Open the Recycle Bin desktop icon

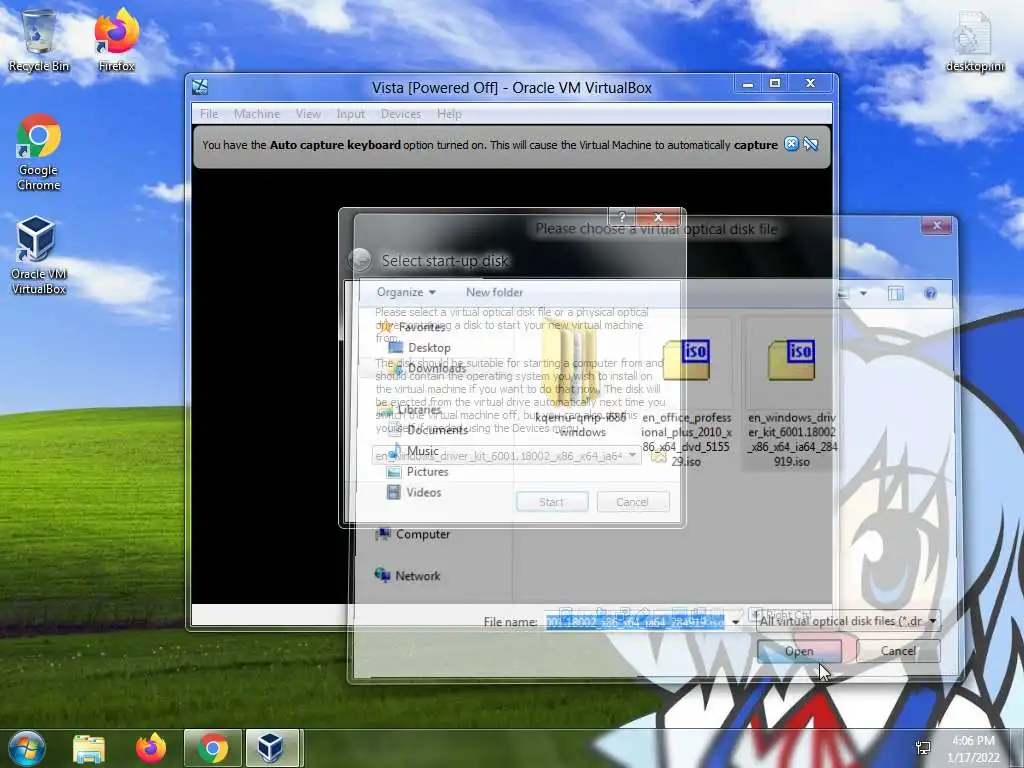pos(39,40)
